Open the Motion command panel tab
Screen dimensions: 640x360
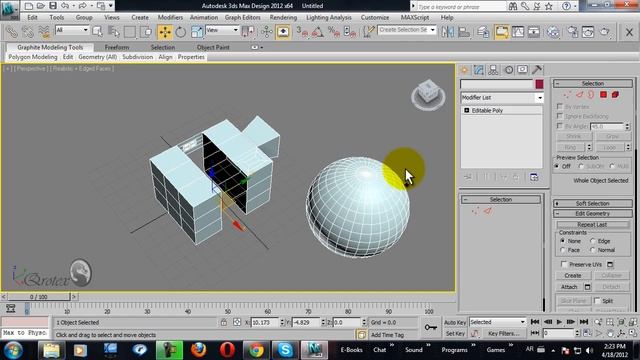(x=509, y=70)
